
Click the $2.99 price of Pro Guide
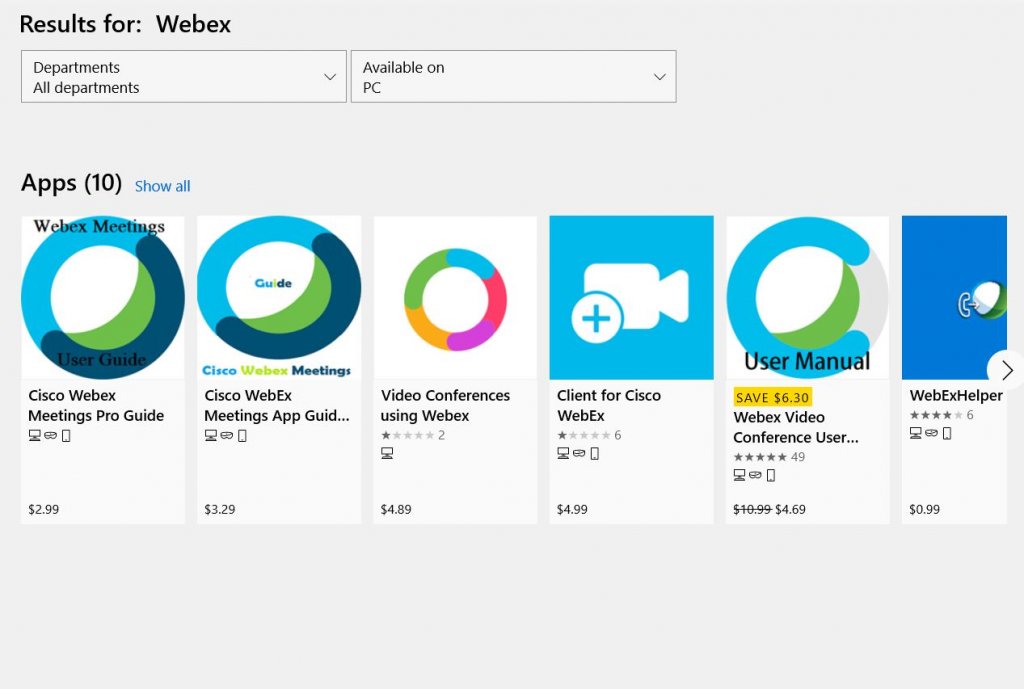click(44, 509)
